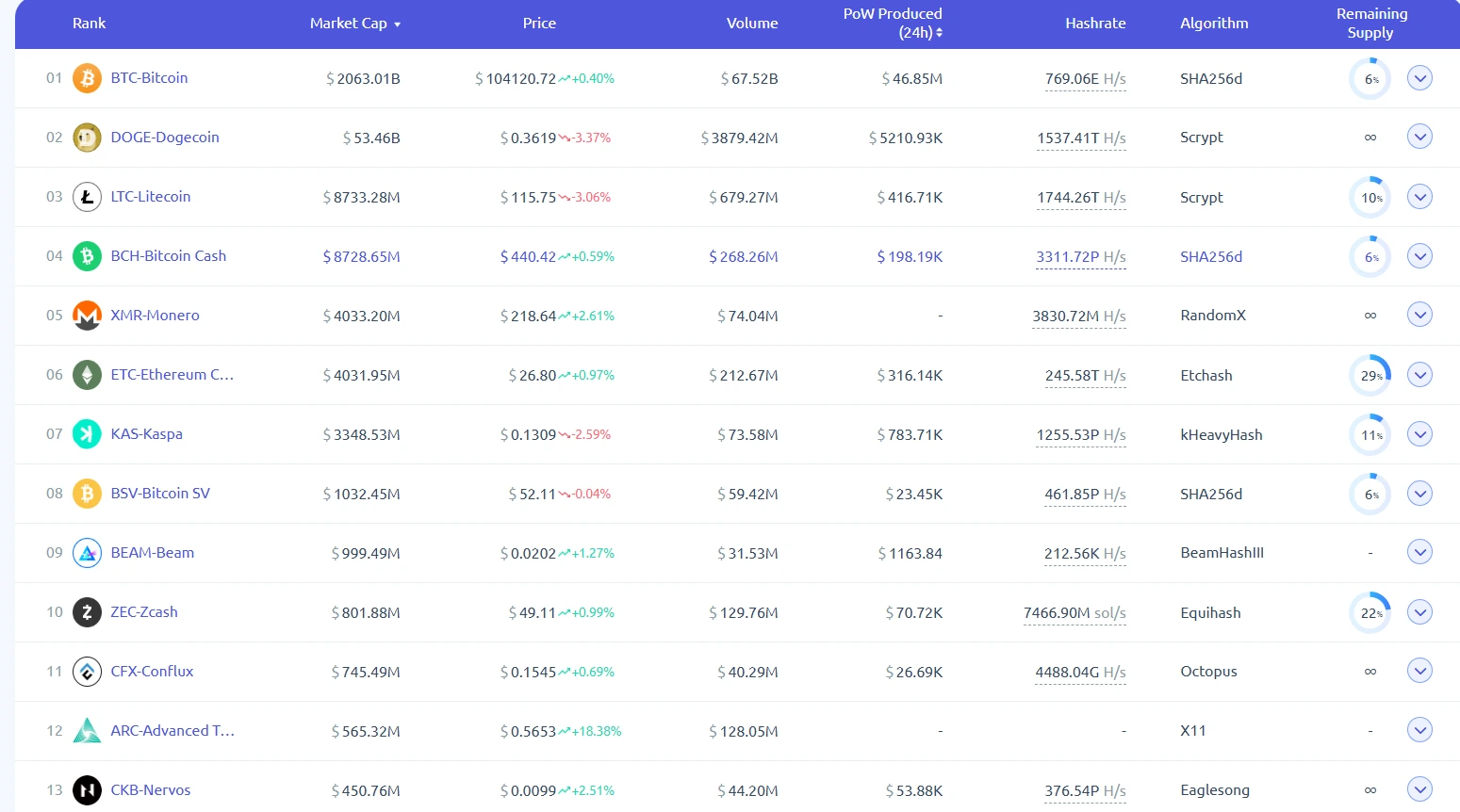Click the BeamHashIII algorithm text

1222,553
